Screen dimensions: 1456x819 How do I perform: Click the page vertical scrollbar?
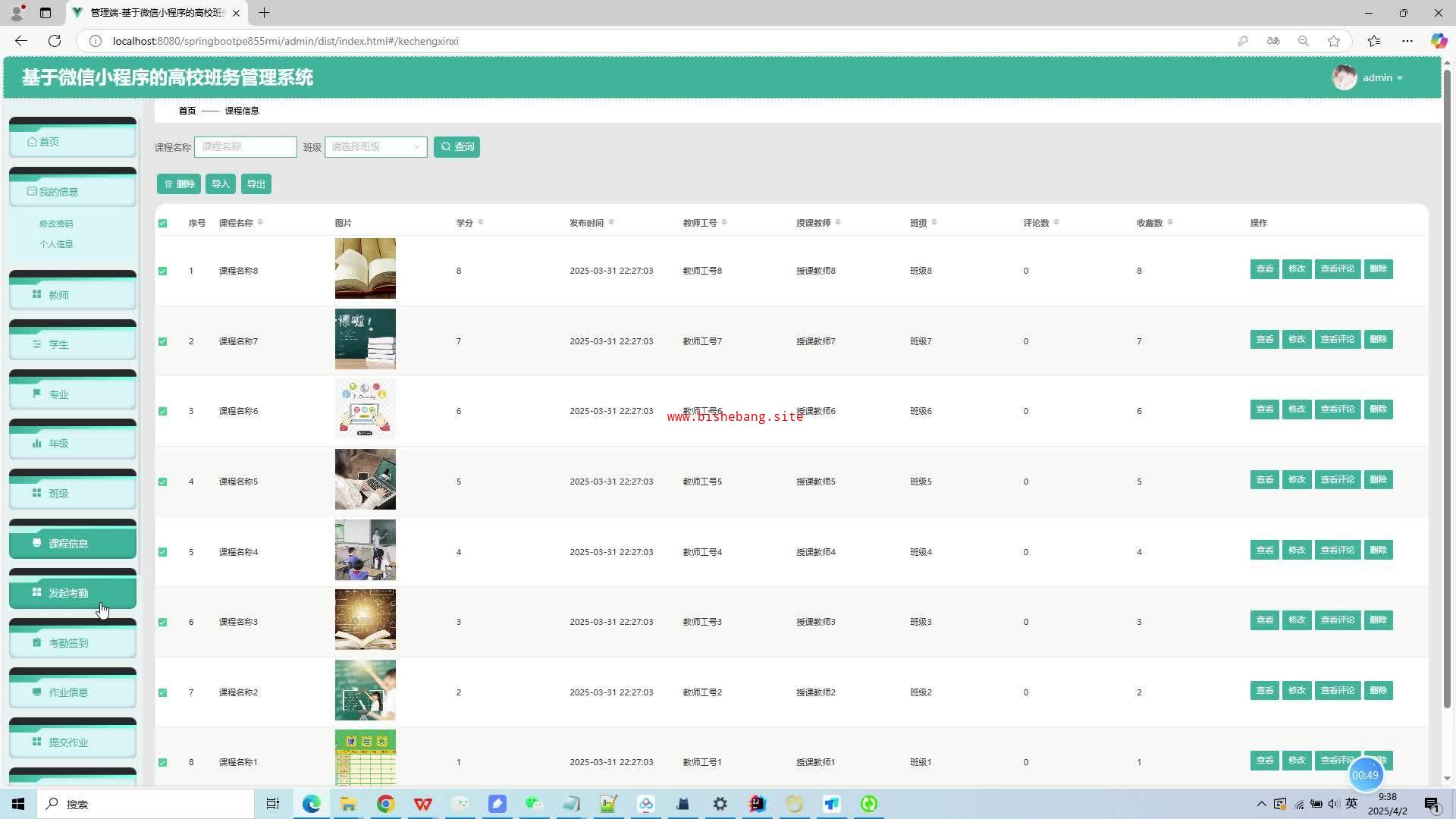coord(1447,379)
